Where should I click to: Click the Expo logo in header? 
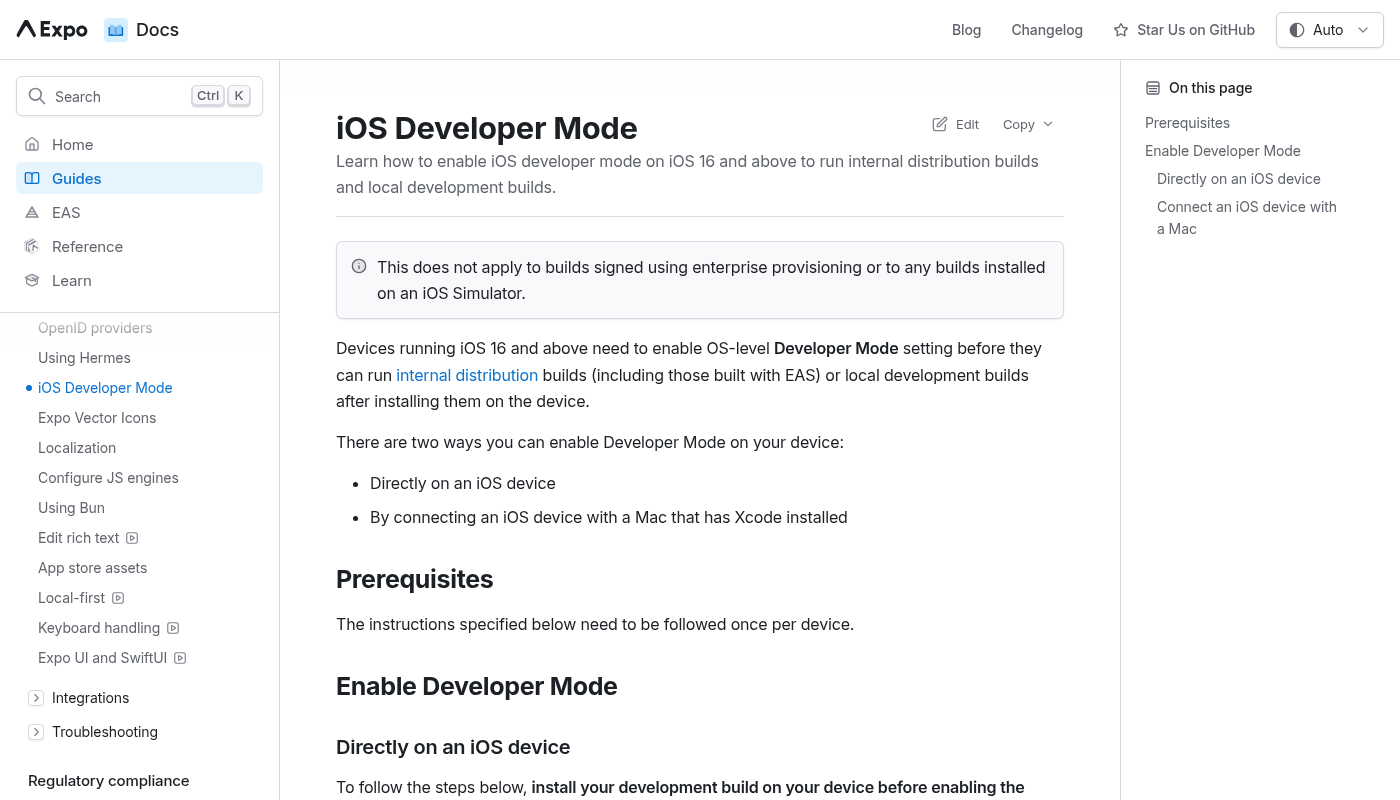point(52,30)
